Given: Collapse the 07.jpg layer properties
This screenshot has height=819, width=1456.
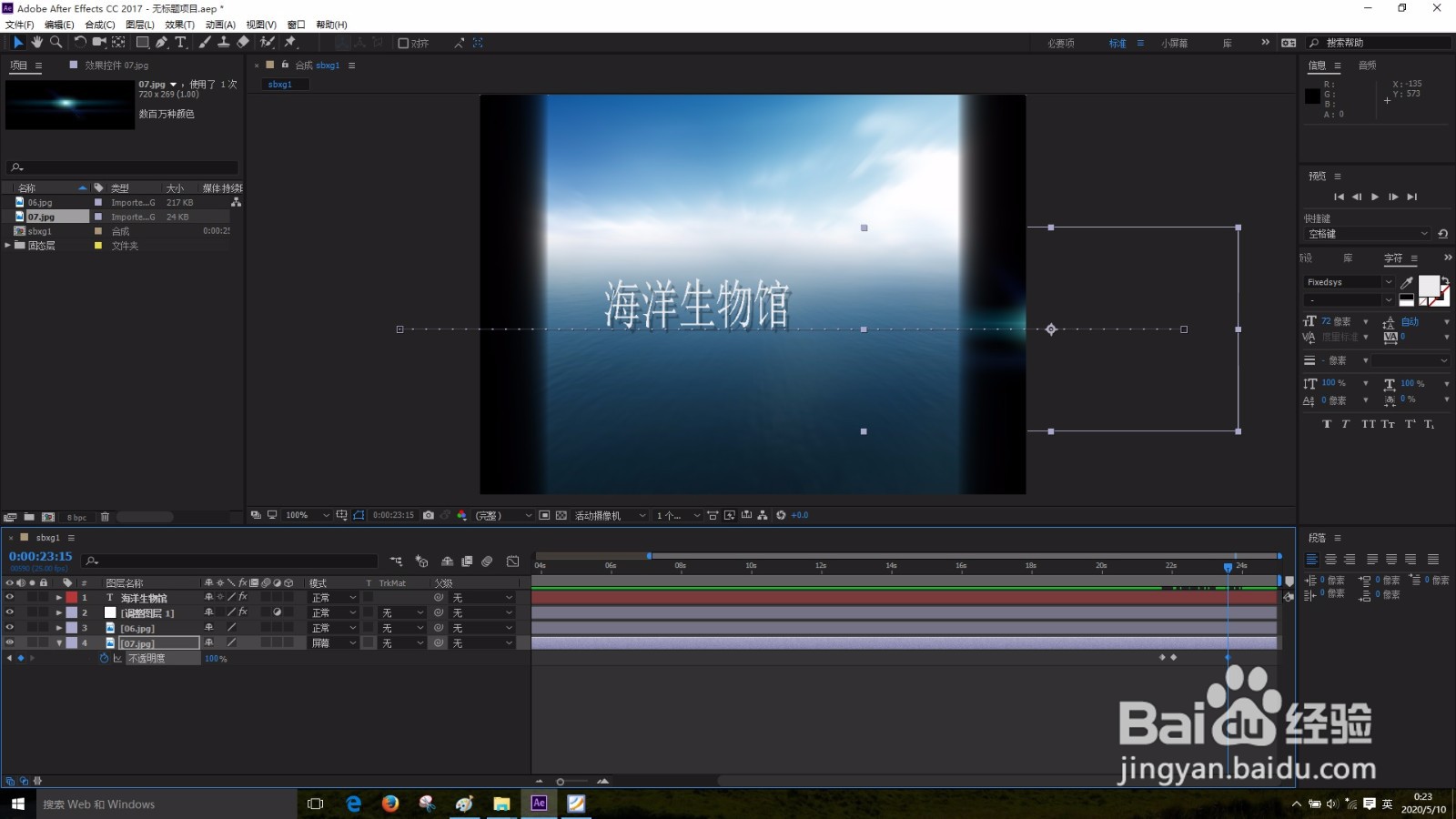Looking at the screenshot, I should 59,642.
